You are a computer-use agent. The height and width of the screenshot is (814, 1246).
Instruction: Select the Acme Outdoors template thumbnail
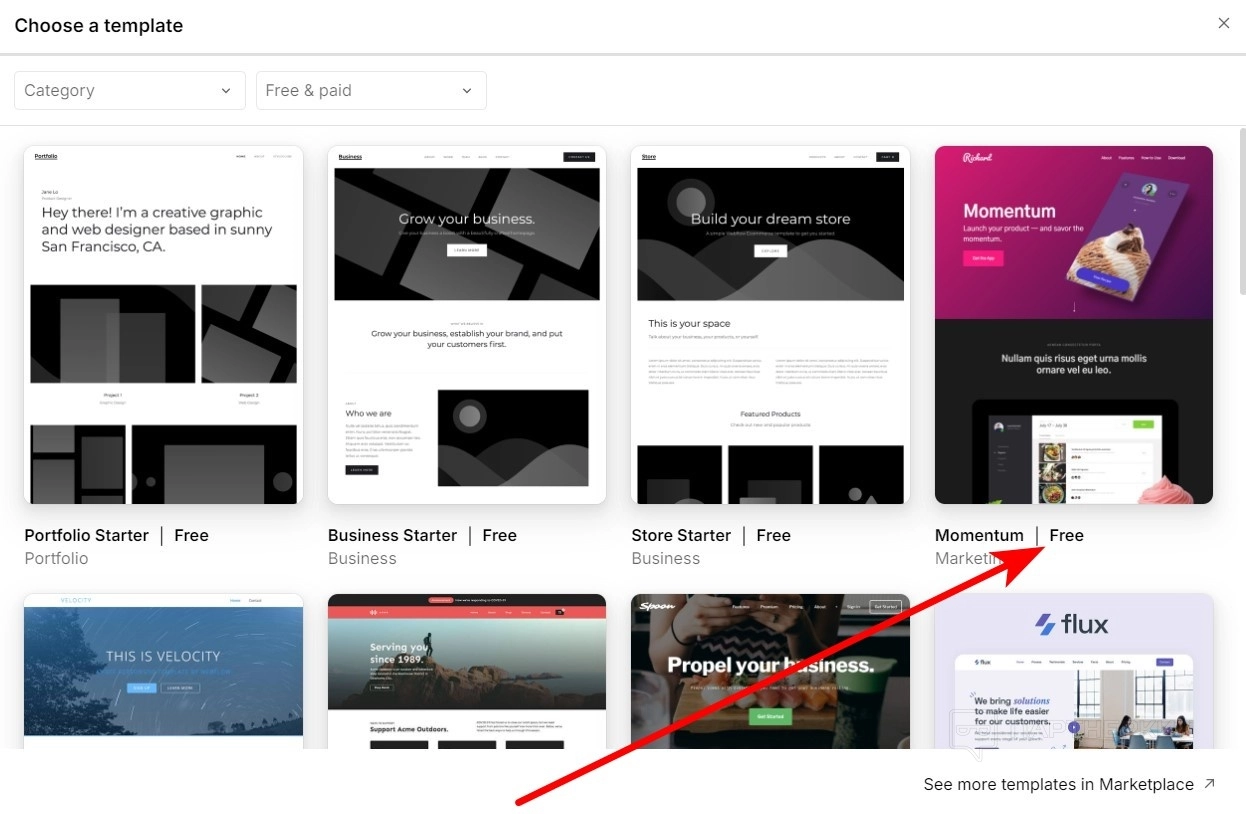point(467,670)
